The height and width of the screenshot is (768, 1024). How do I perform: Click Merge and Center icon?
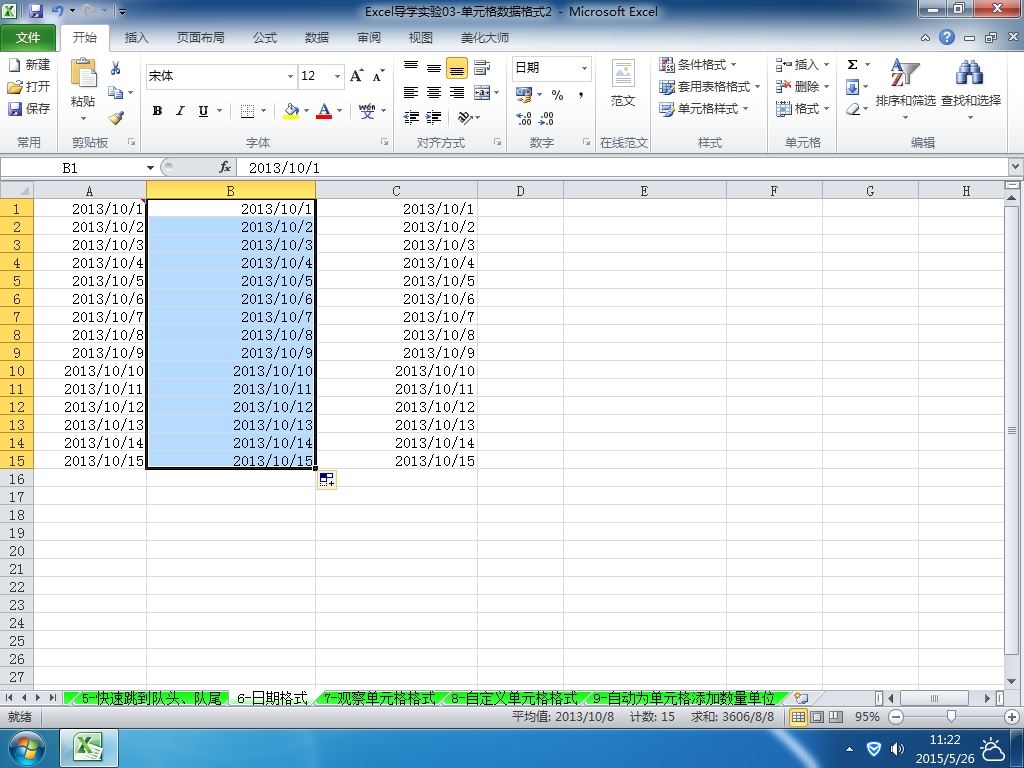pos(482,92)
